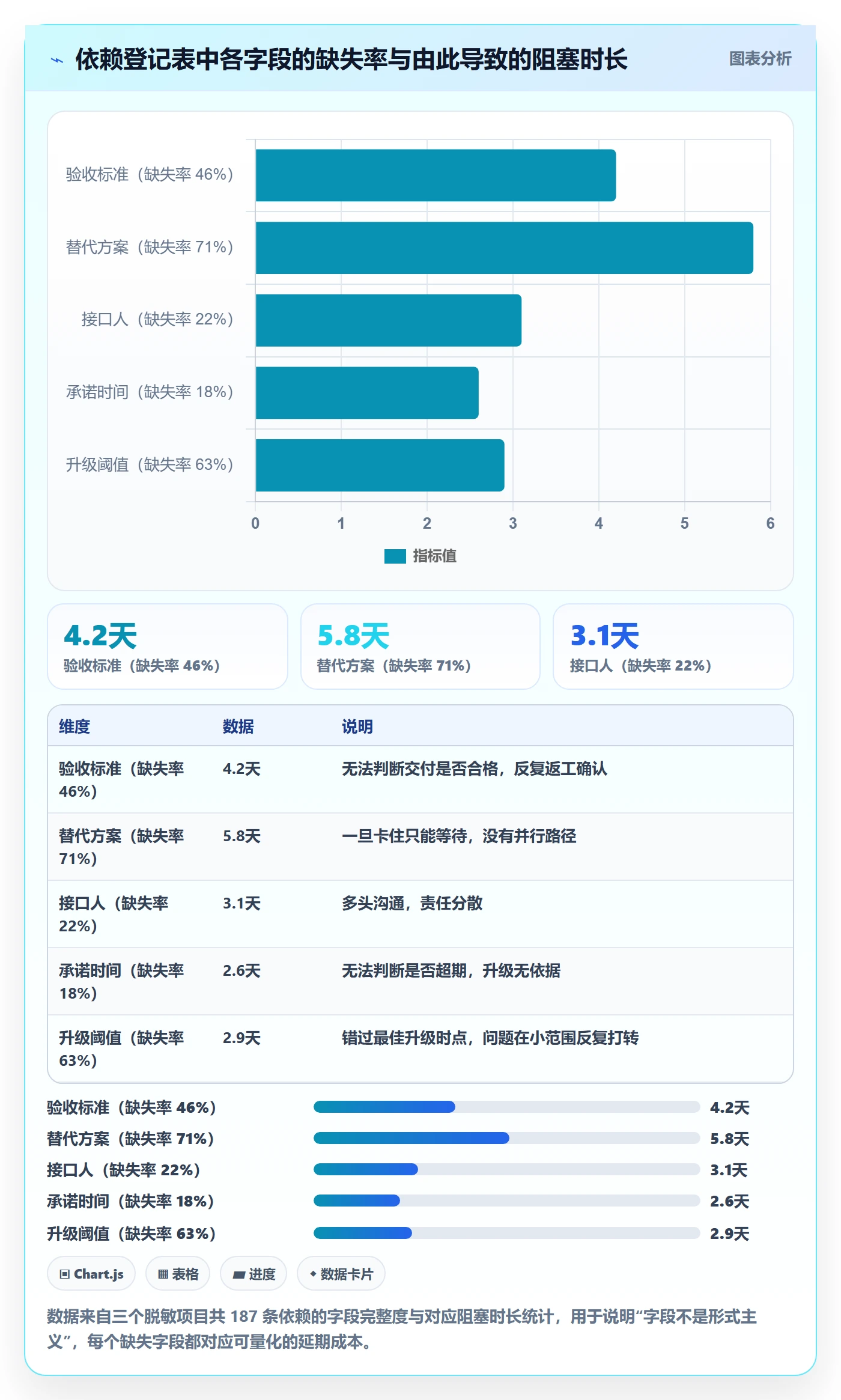Click the 数据 column header

(x=238, y=726)
